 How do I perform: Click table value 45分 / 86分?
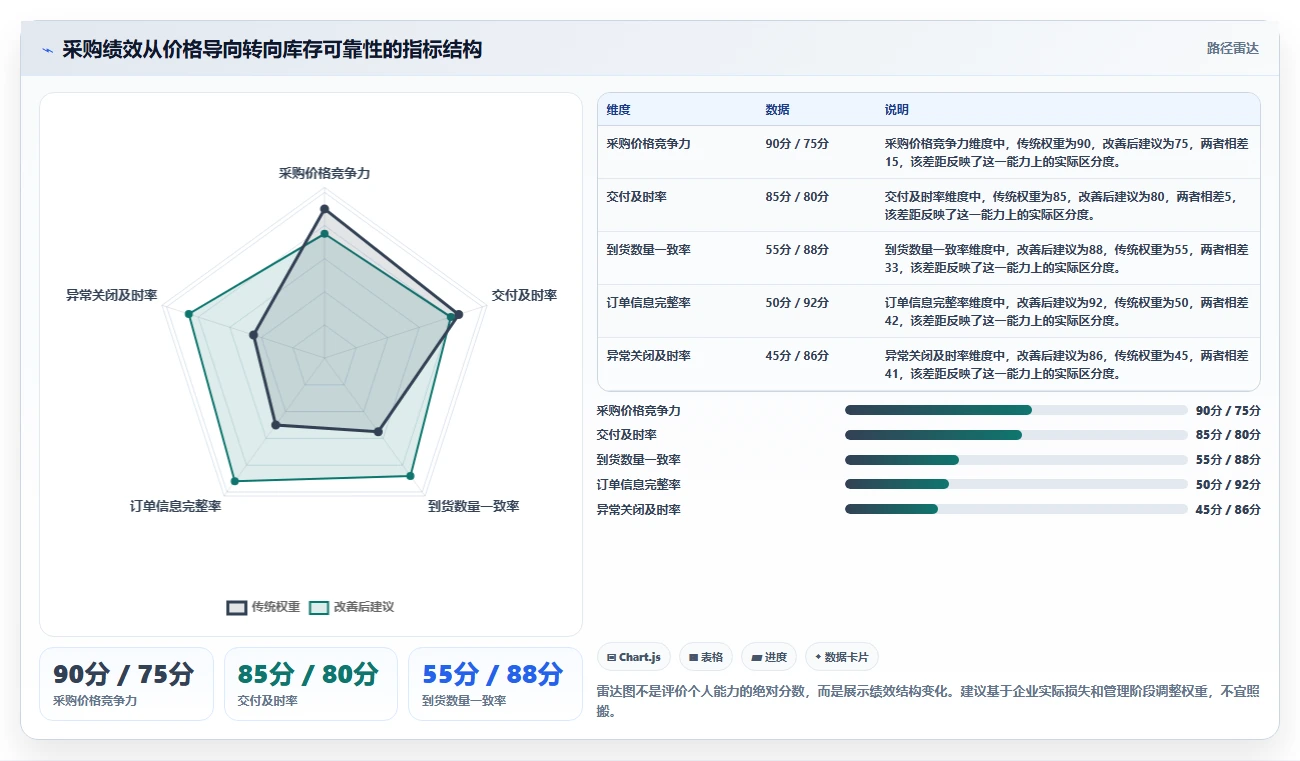point(797,356)
